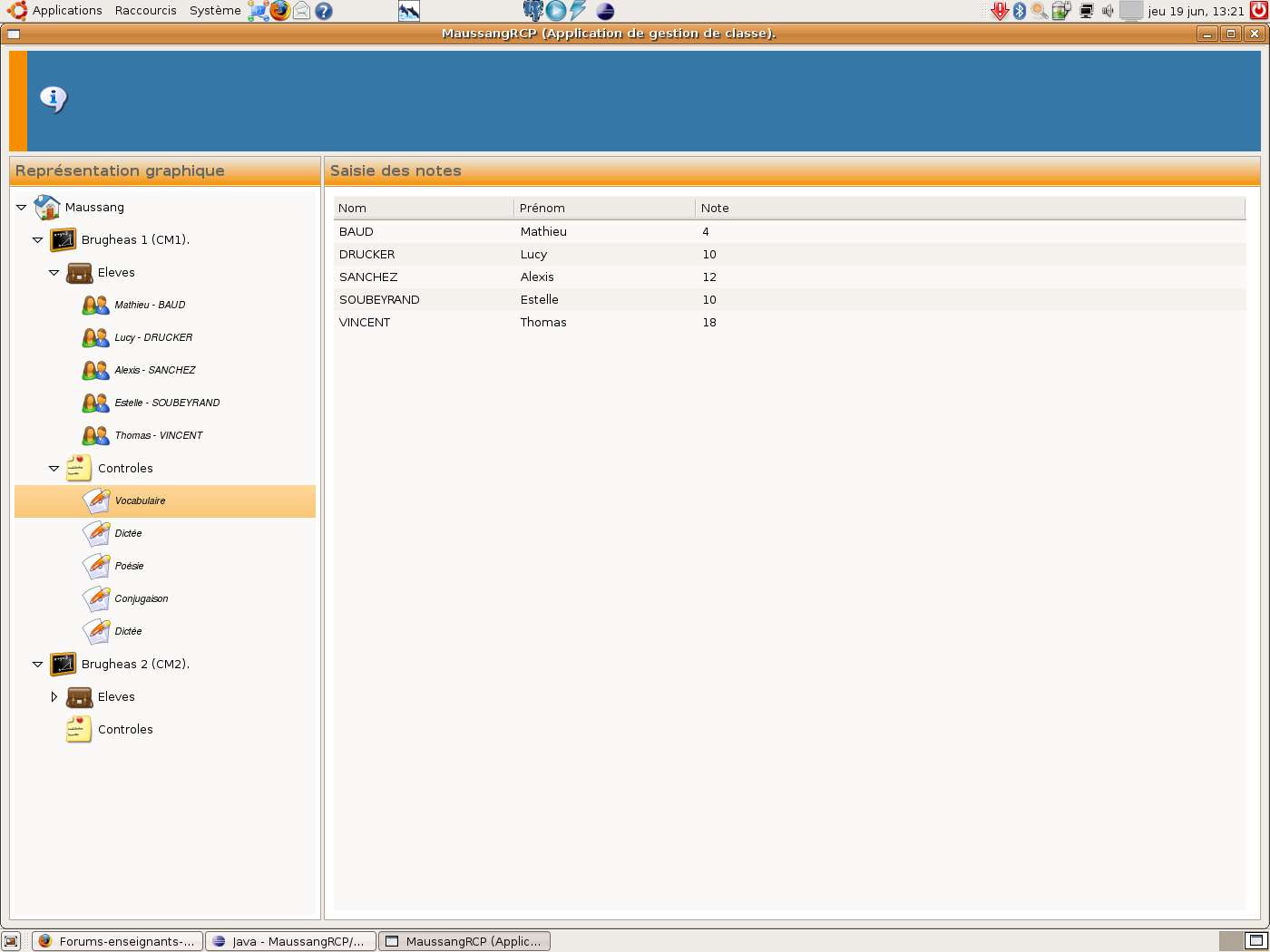Click the briefcase icon beside Eleves under CM1

pos(80,272)
